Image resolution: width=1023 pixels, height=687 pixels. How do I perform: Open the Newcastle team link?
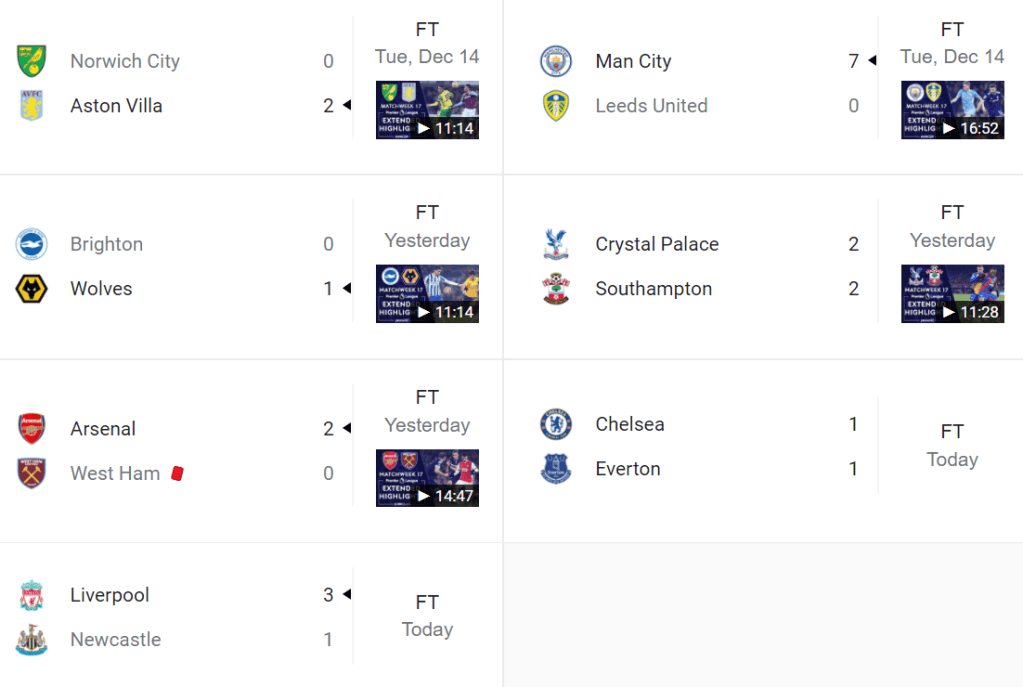(115, 640)
